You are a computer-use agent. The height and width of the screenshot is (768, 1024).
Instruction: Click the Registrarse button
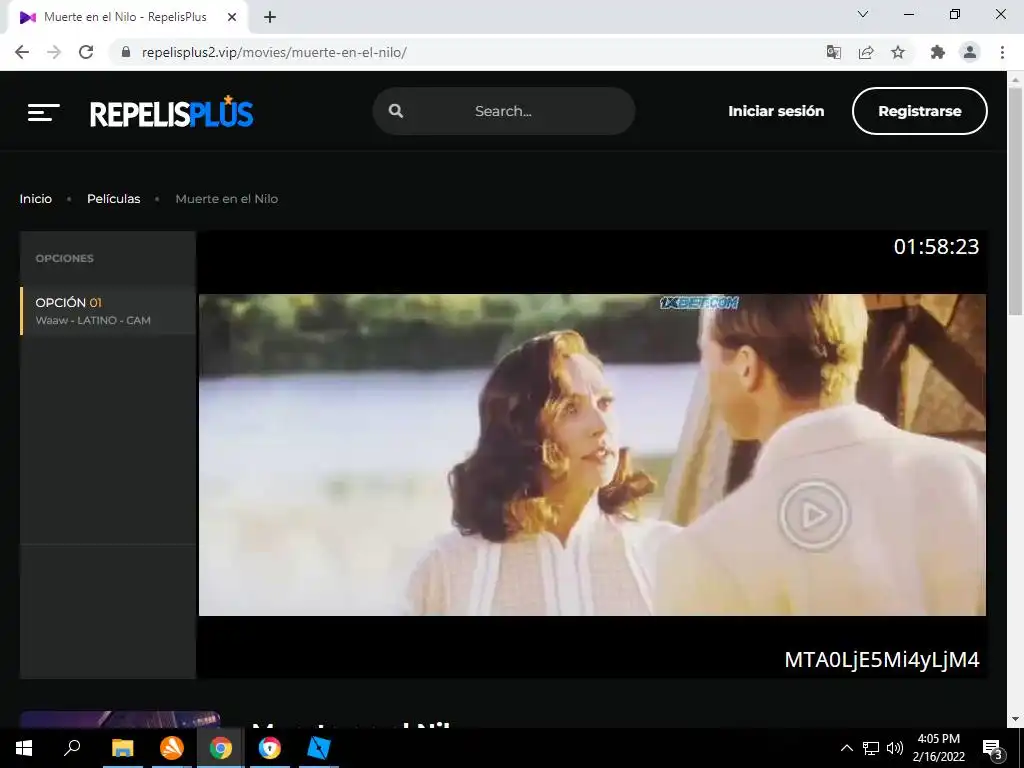click(x=920, y=111)
